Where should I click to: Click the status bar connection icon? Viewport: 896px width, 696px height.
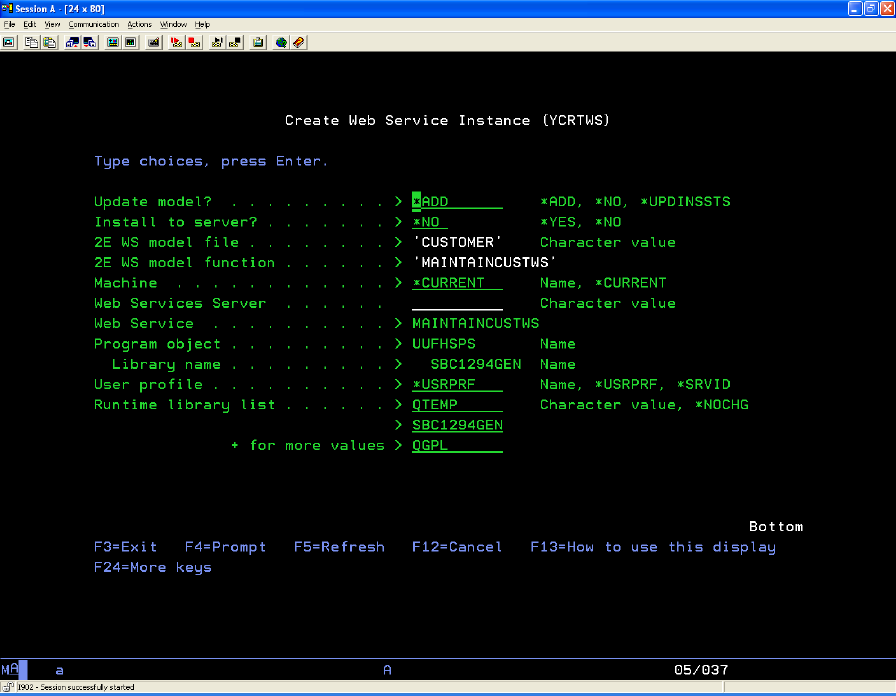(8, 687)
